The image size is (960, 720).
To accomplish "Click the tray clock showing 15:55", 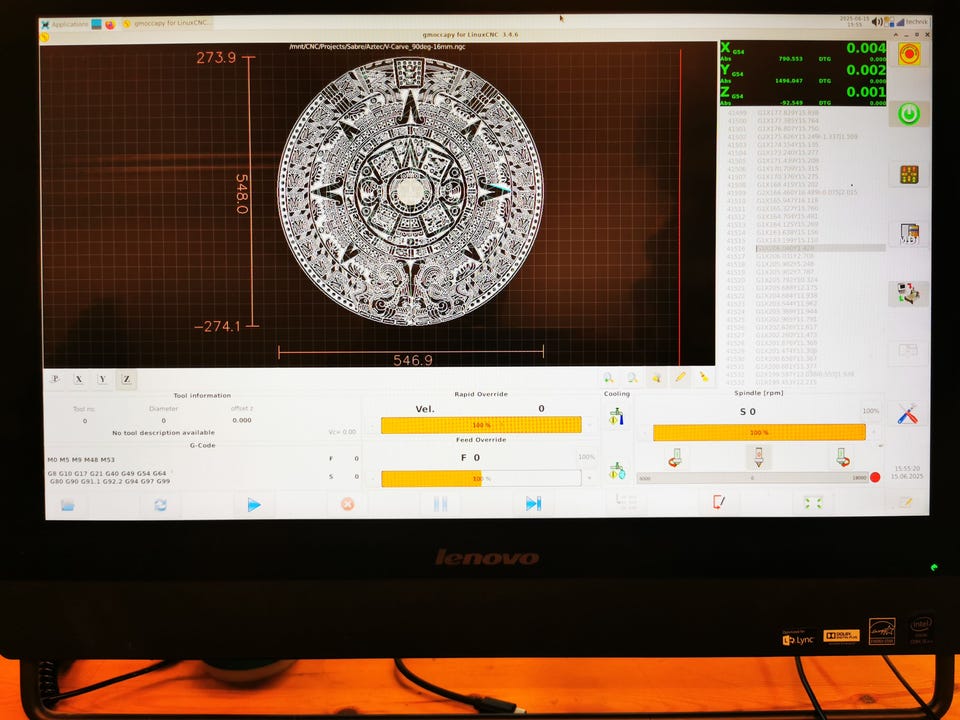I will (x=855, y=22).
